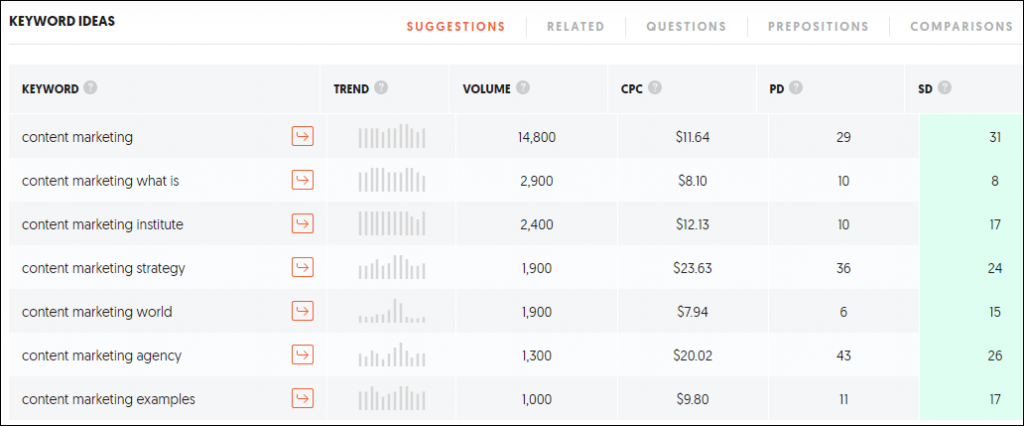This screenshot has height=426, width=1024.
Task: Click help icon next to TREND header
Action: [381, 89]
